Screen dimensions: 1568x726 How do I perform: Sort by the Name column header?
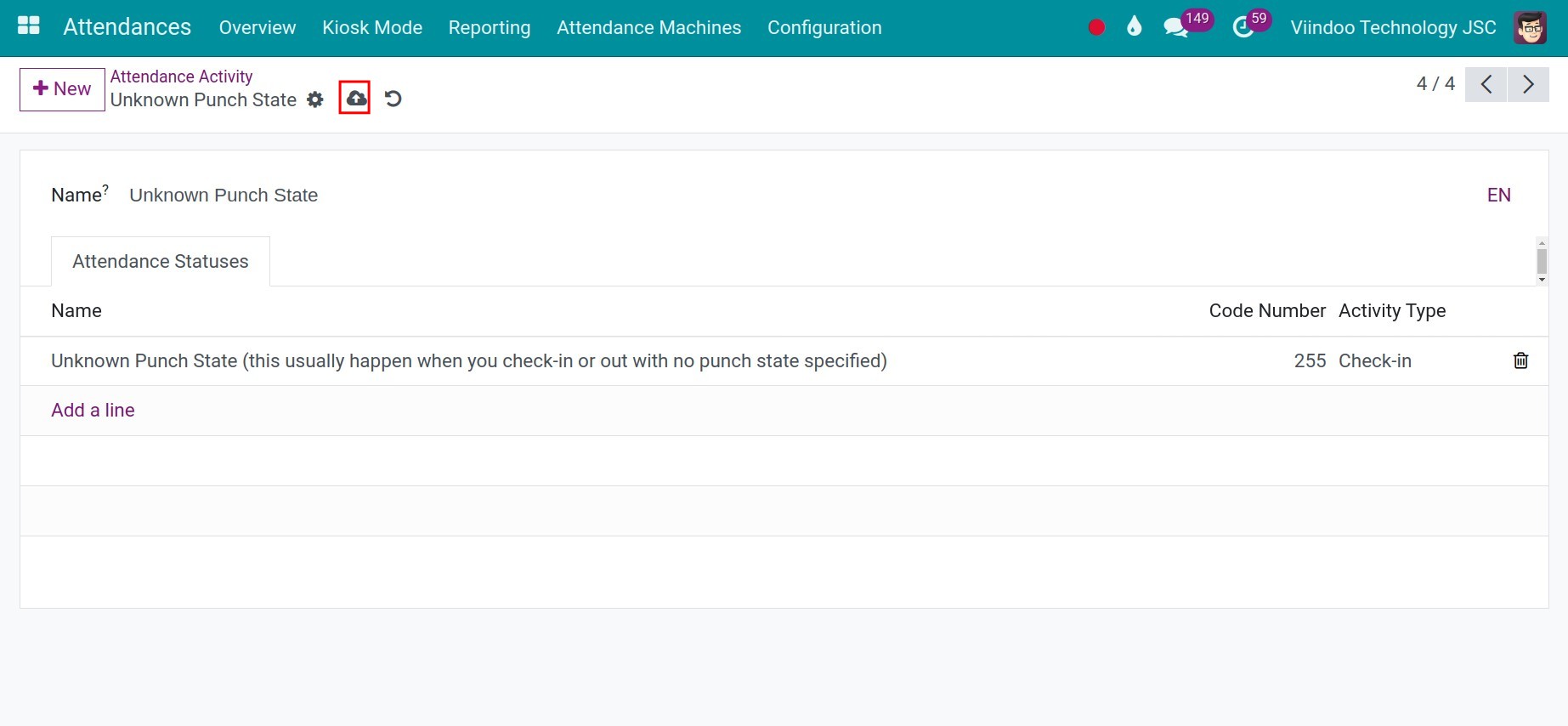[x=76, y=310]
